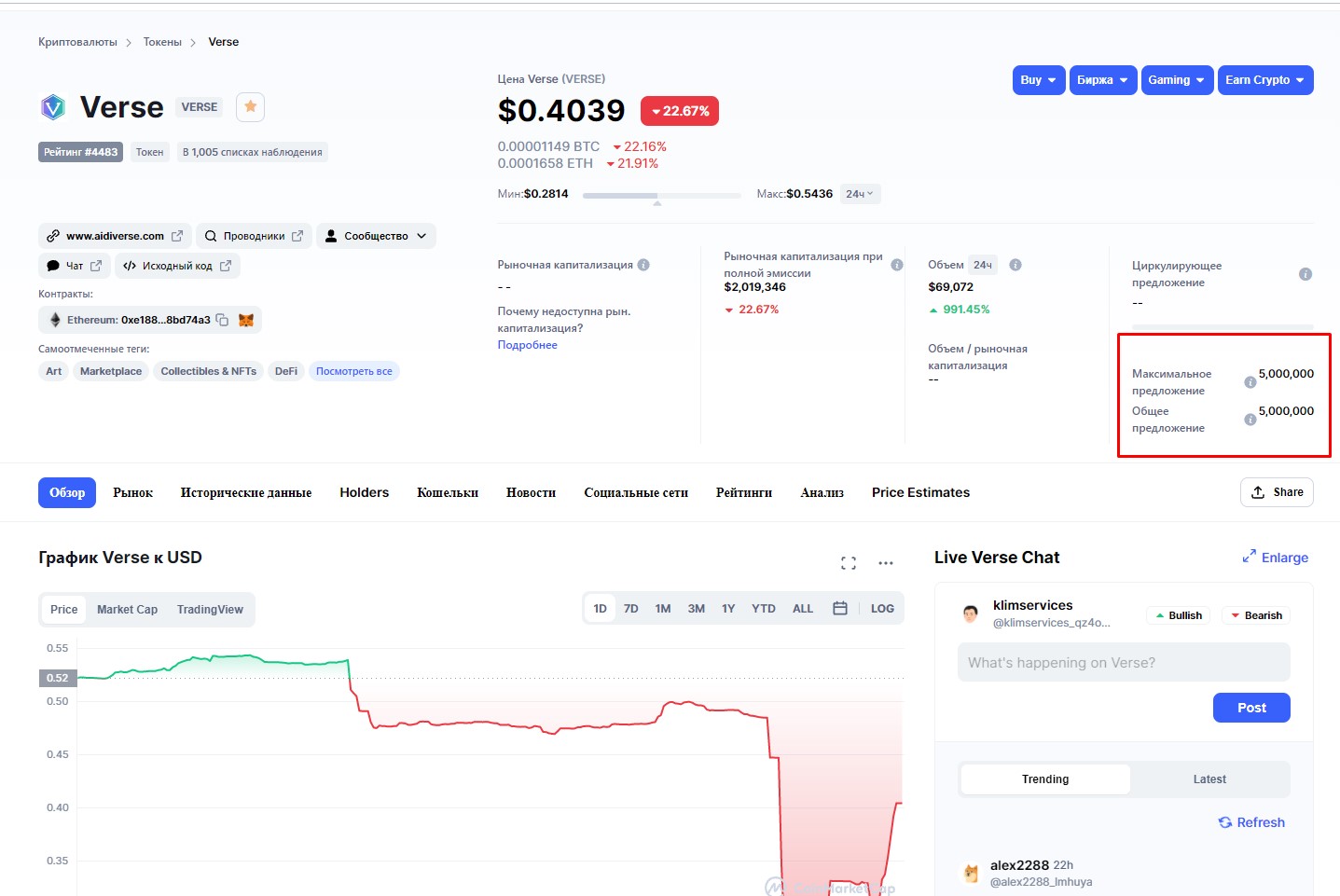Open the Социальные сети tab

coord(636,492)
